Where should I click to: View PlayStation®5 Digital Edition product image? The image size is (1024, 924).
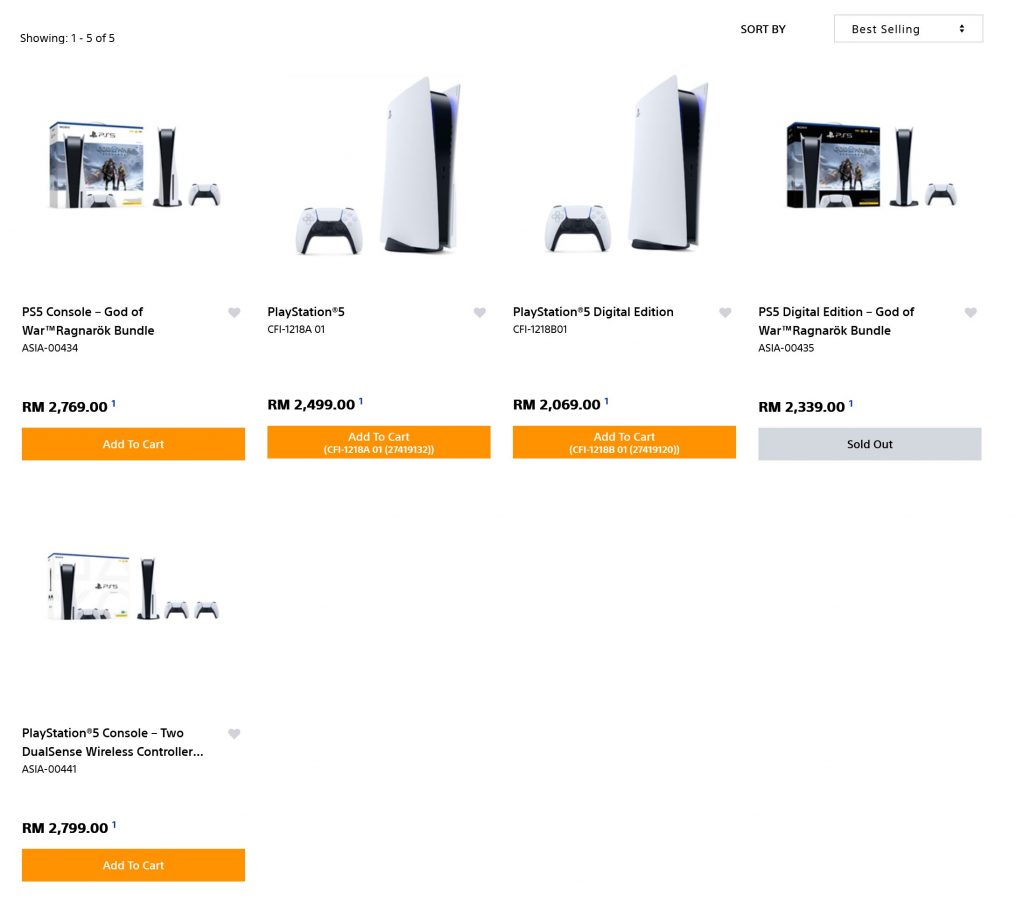coord(626,163)
